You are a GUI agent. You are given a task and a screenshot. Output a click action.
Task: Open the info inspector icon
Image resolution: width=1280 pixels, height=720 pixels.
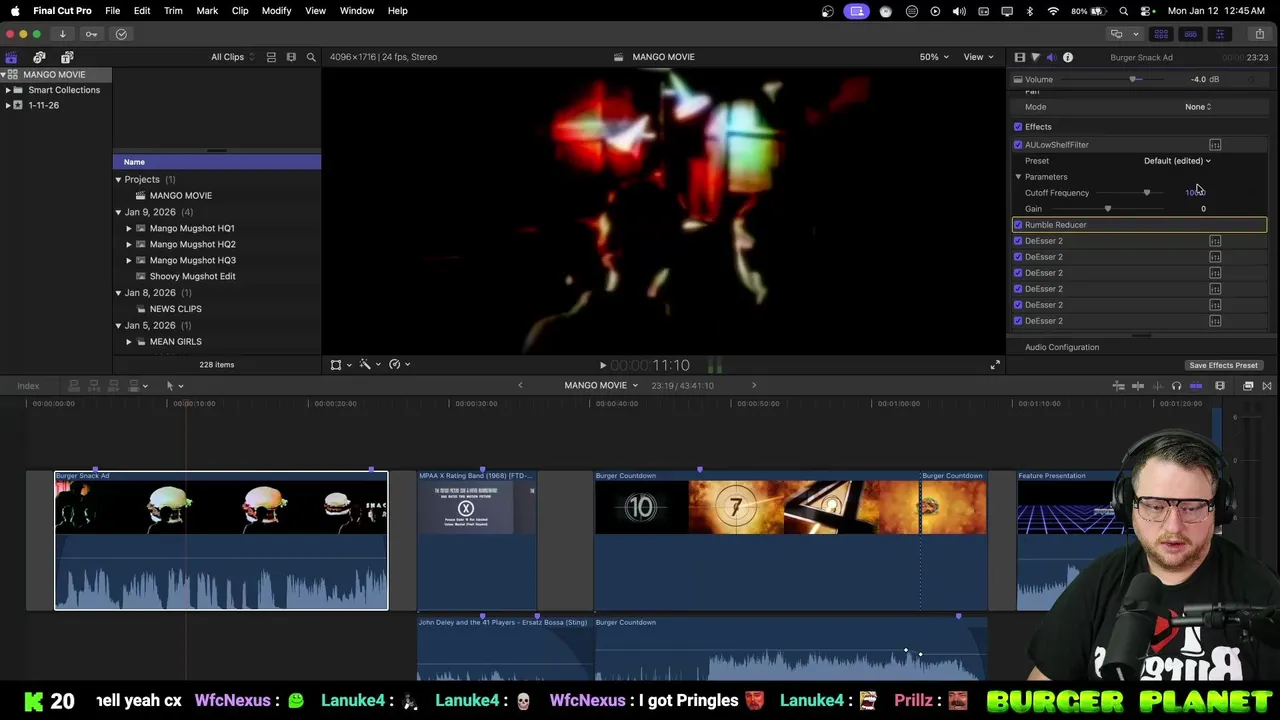1067,57
